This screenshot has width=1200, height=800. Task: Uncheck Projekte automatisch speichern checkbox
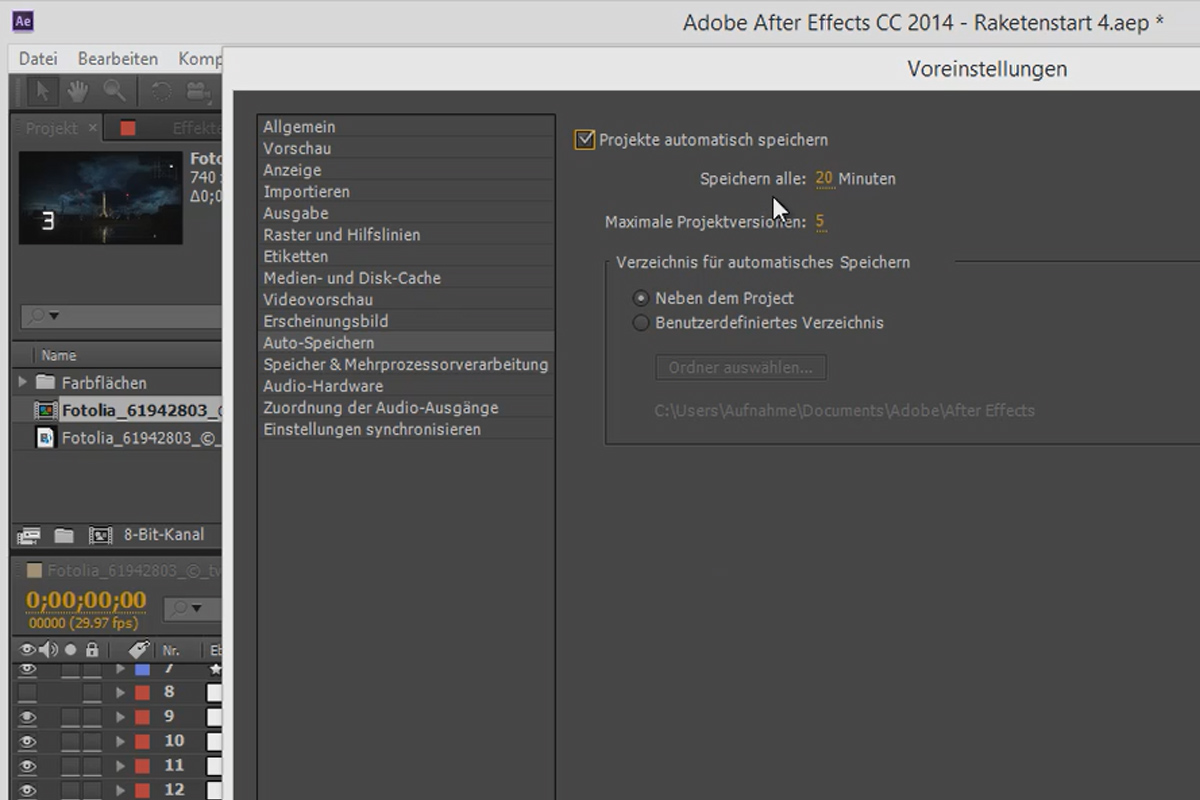coord(585,140)
